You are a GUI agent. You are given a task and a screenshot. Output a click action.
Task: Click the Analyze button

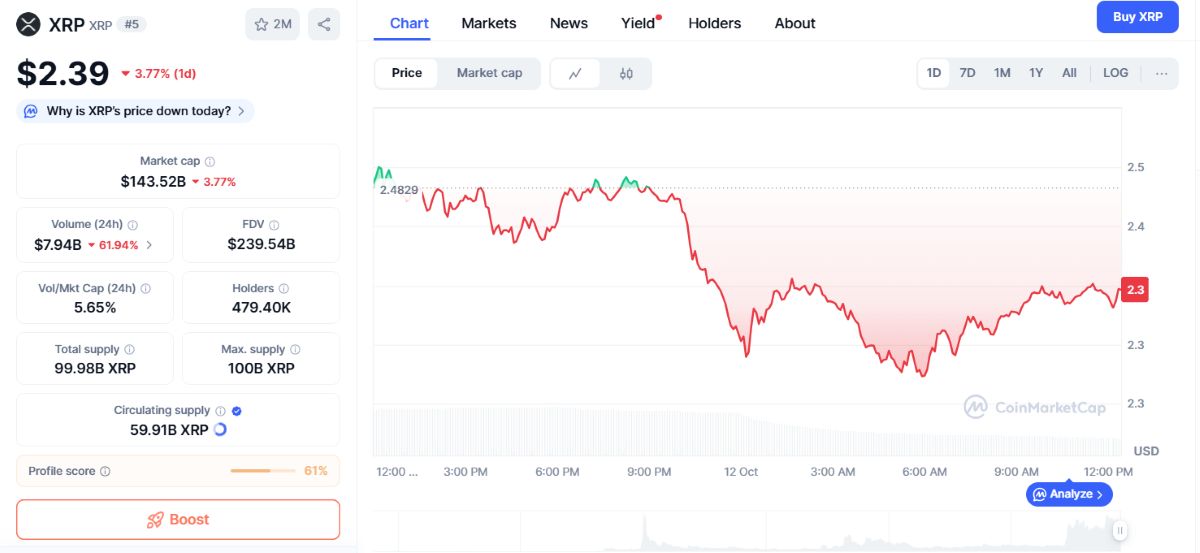[1069, 494]
